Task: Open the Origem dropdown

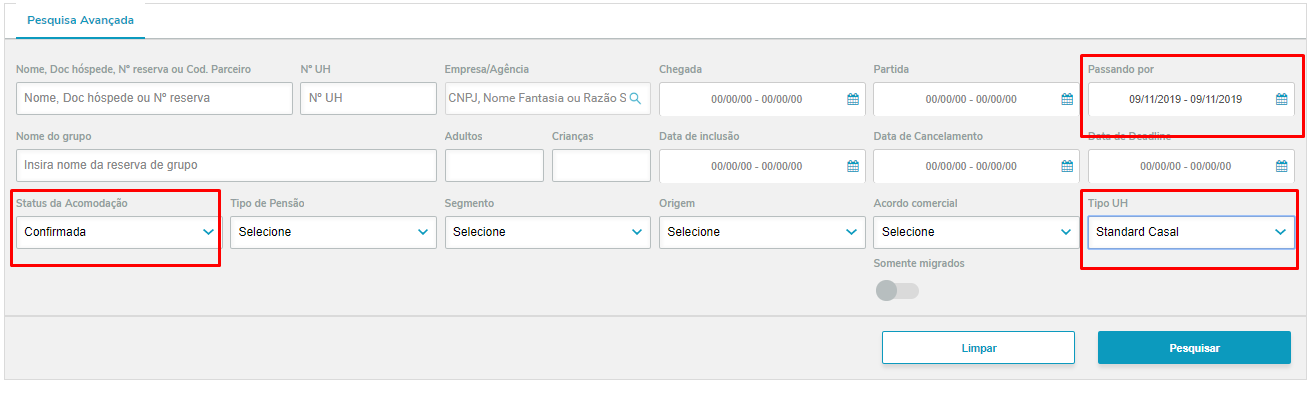Action: coord(762,232)
